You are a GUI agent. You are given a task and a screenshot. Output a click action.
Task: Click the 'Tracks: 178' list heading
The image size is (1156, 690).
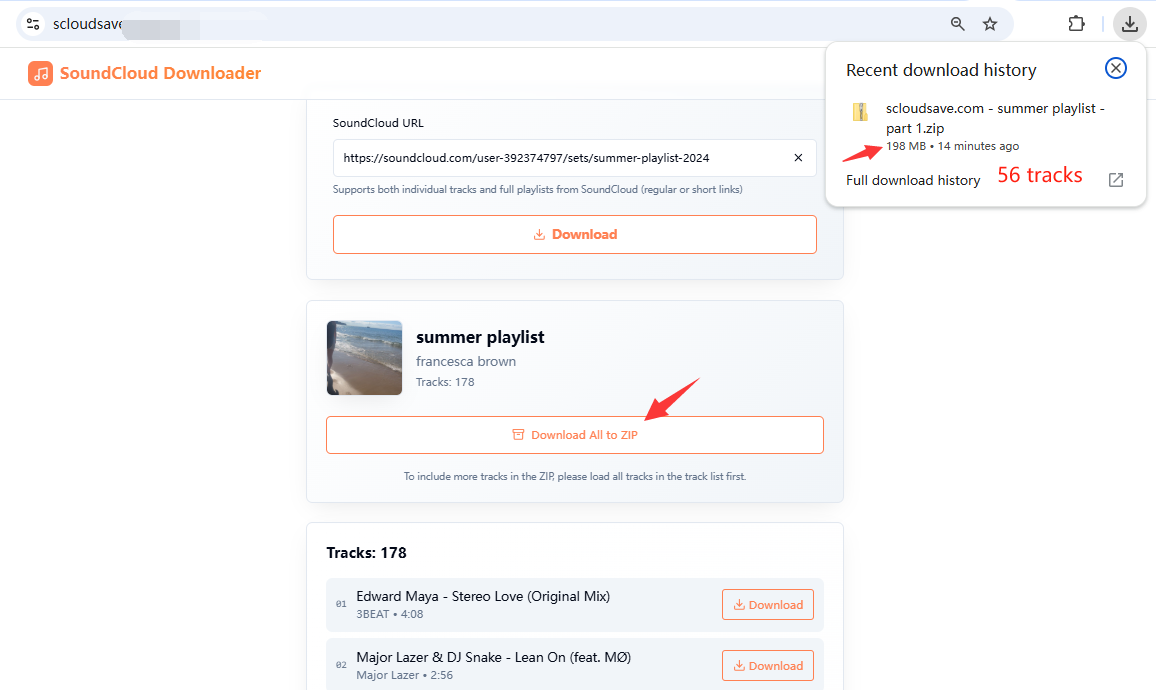tap(366, 553)
